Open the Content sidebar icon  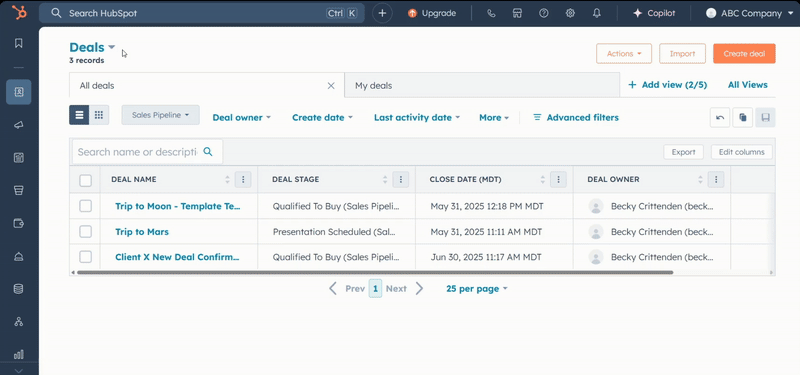[x=19, y=158]
